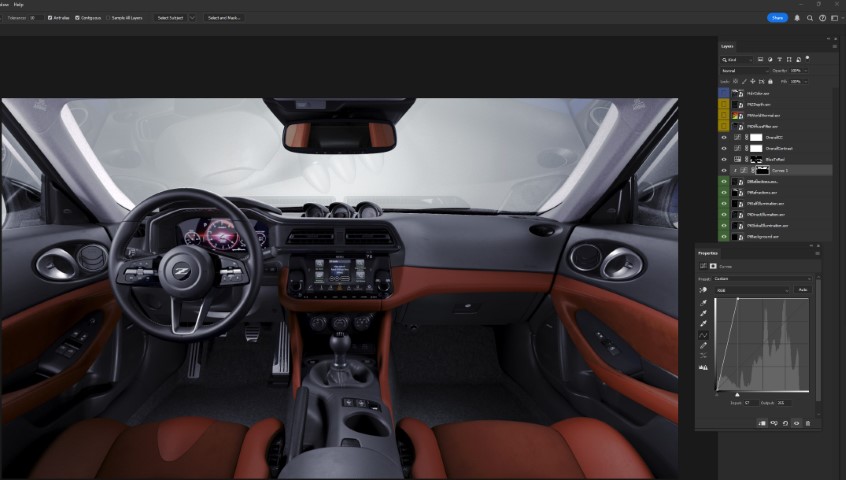
Task: Select the white point eyedropper in Curves
Action: click(x=703, y=323)
